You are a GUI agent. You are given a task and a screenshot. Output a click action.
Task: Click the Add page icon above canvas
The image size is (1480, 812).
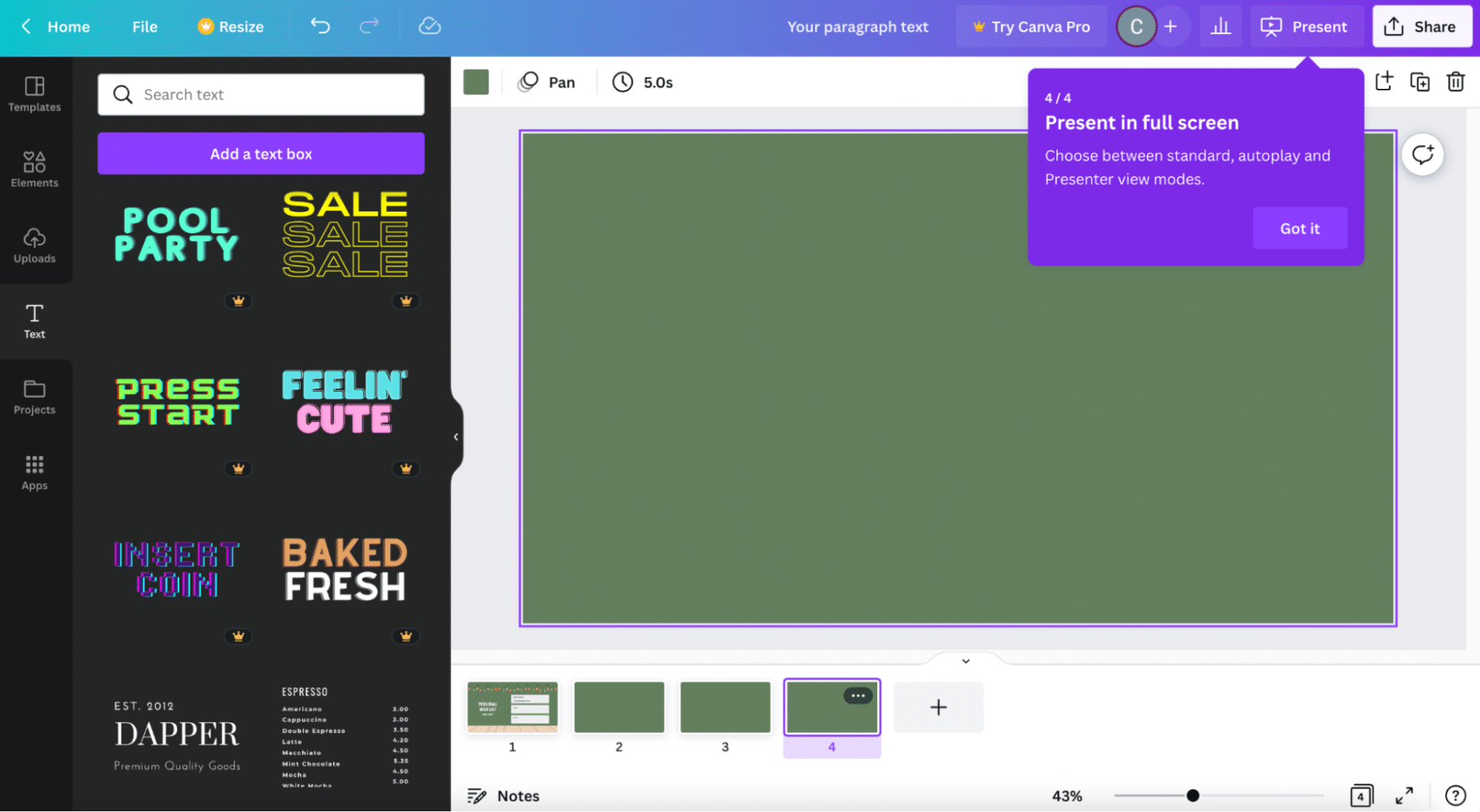point(1383,82)
